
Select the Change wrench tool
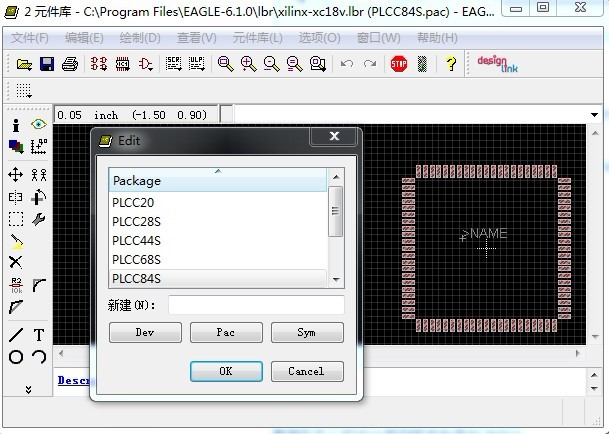click(x=39, y=219)
